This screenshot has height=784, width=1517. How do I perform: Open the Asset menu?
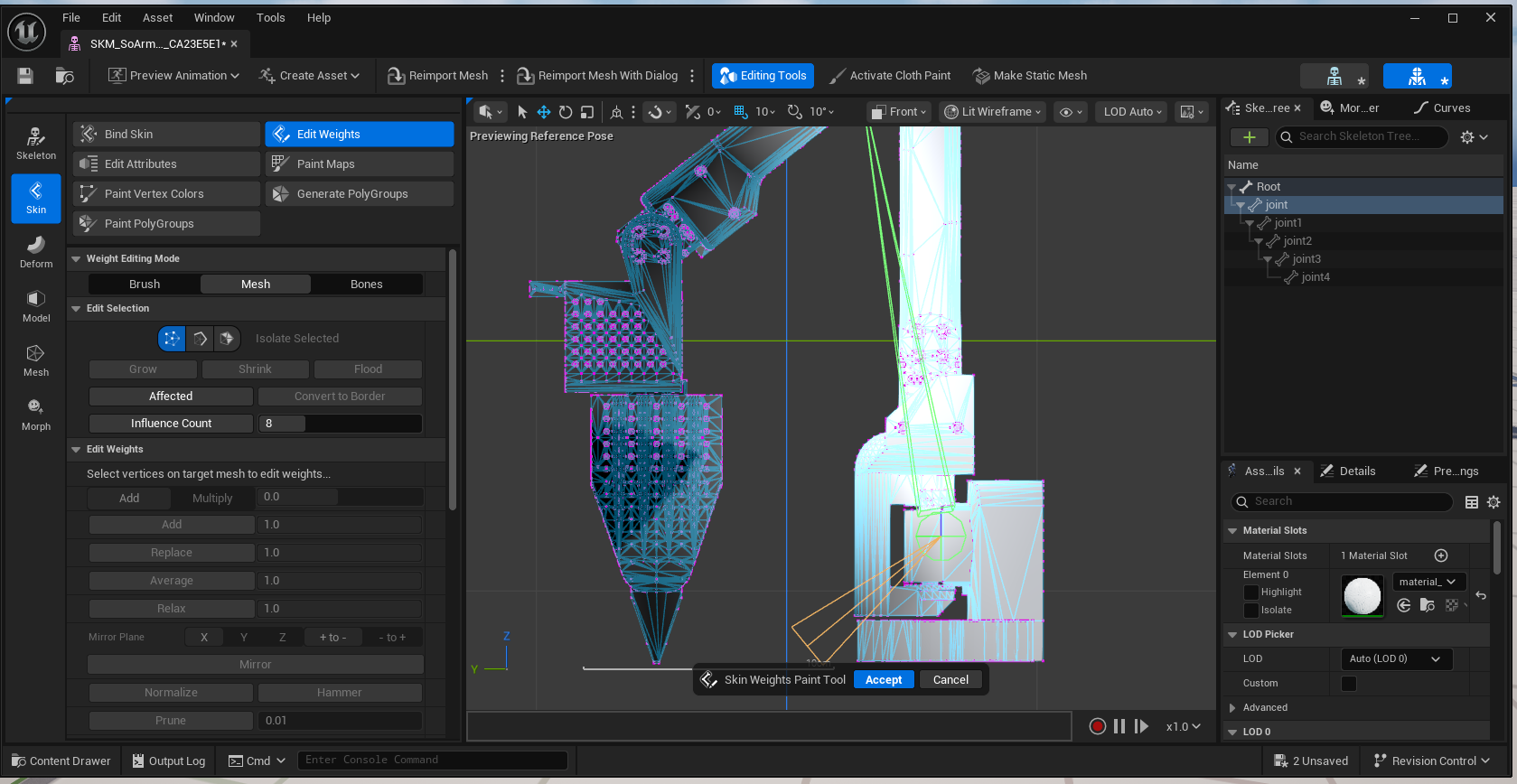pos(157,17)
